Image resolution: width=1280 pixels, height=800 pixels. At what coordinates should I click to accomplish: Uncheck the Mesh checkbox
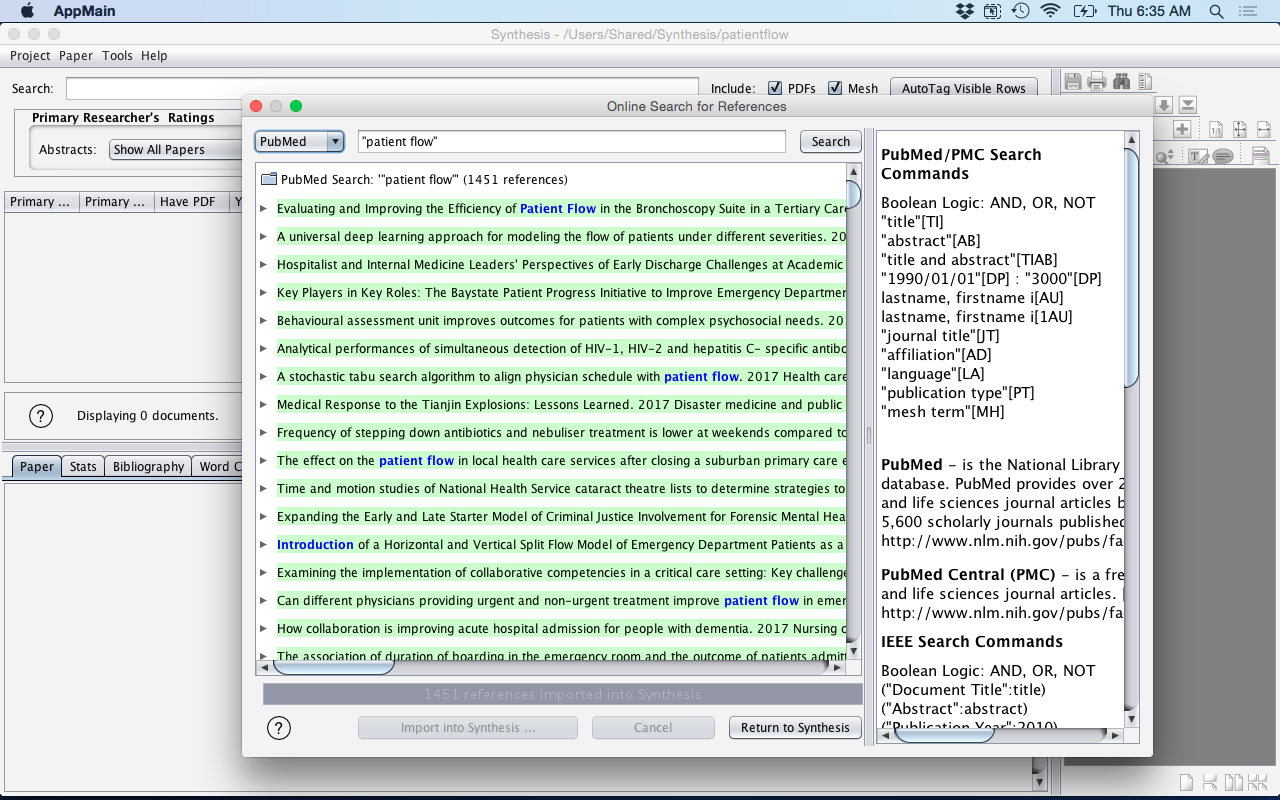click(835, 88)
